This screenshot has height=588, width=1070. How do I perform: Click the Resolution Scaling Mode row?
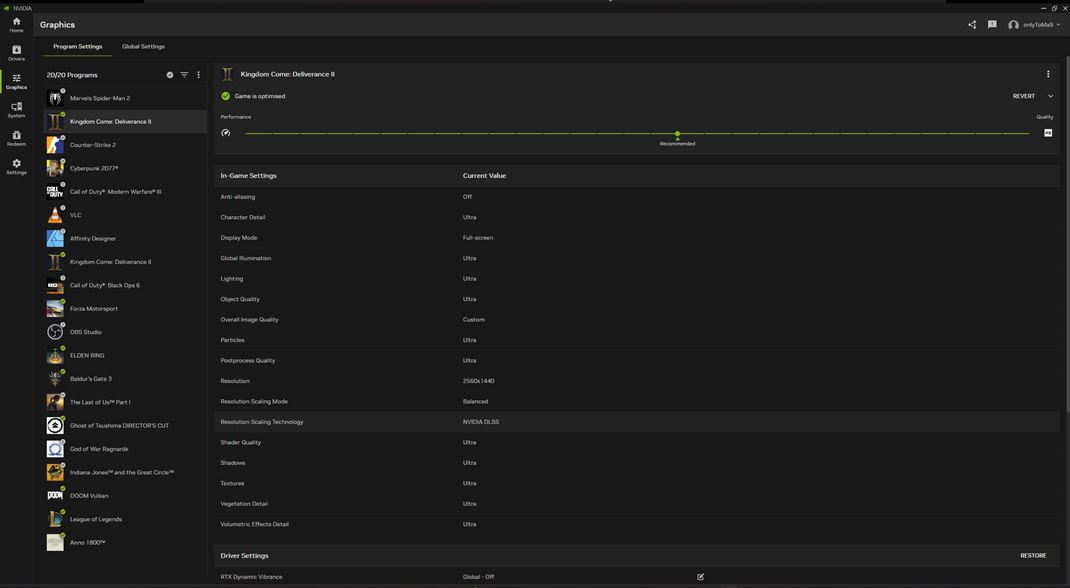pos(637,402)
